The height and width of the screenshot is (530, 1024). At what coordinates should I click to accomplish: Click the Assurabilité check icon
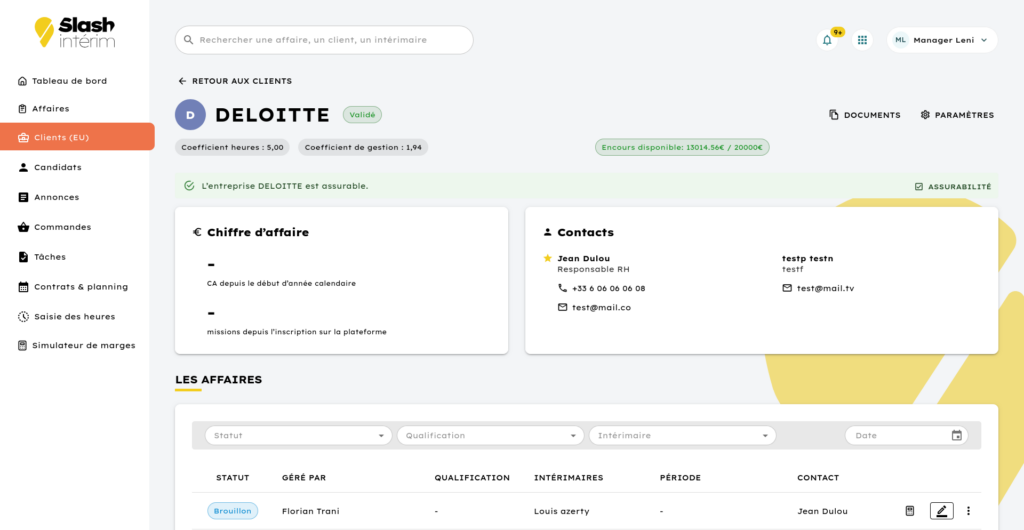click(x=919, y=187)
